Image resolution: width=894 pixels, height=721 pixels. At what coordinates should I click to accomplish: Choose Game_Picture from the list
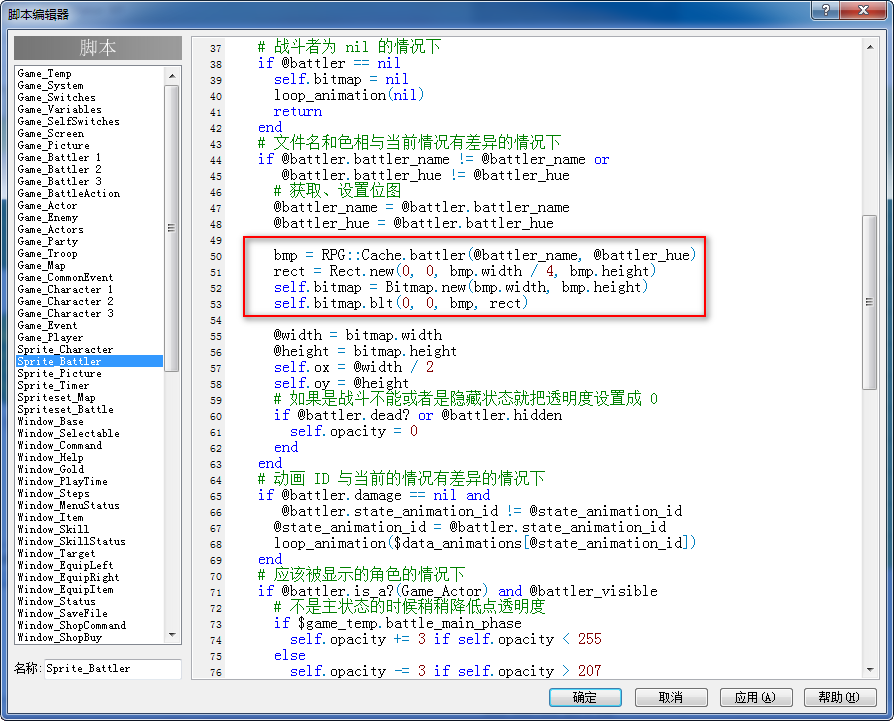[x=54, y=145]
